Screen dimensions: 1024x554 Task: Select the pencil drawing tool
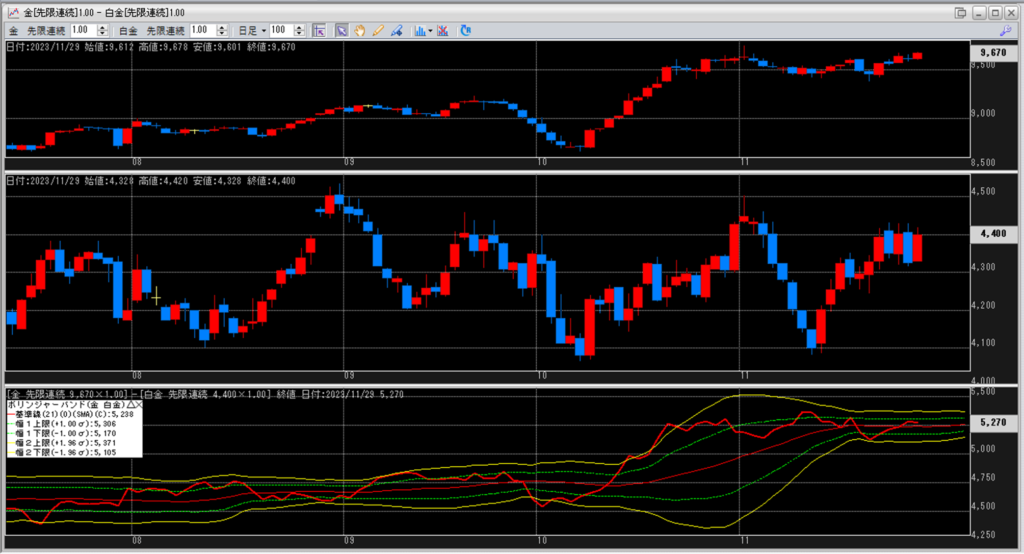tap(378, 31)
